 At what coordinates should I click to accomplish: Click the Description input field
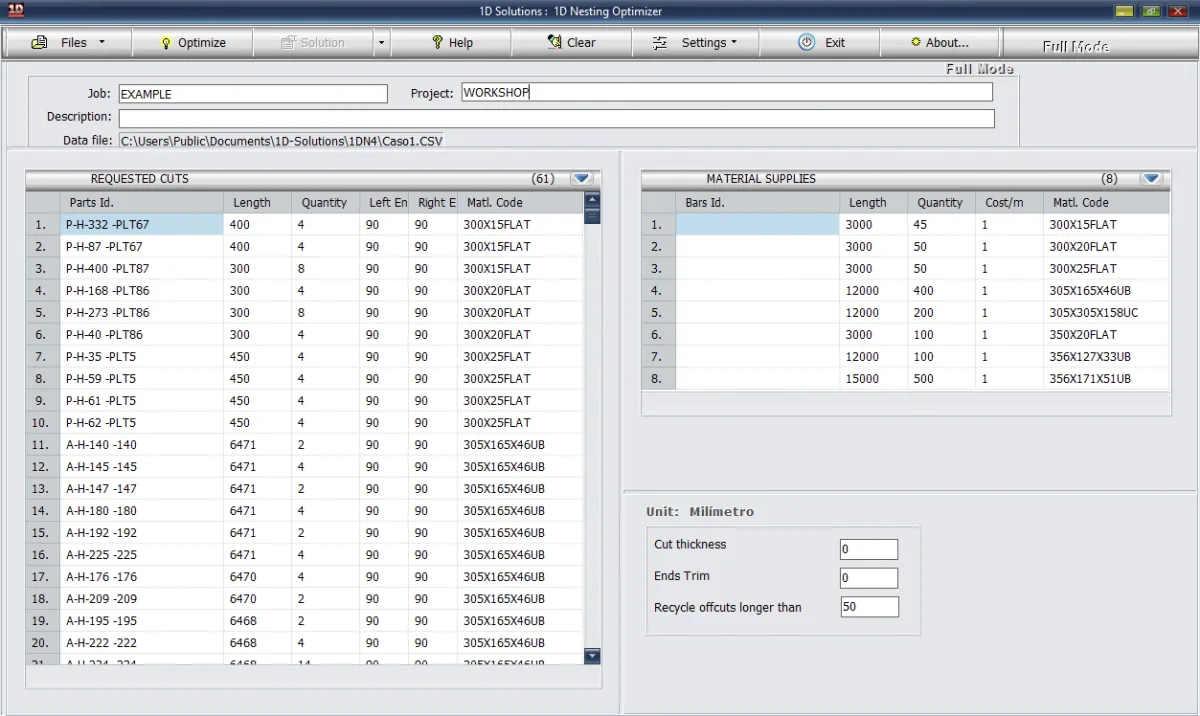(x=557, y=118)
